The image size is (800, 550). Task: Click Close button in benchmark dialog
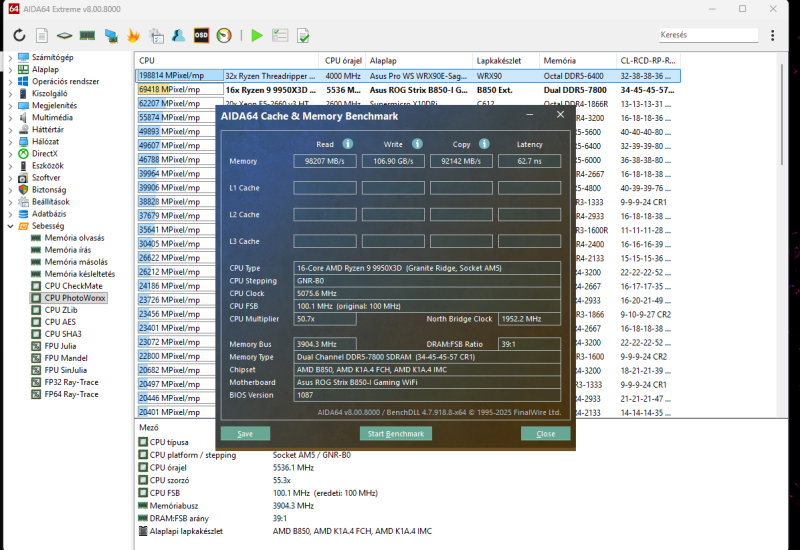(545, 433)
